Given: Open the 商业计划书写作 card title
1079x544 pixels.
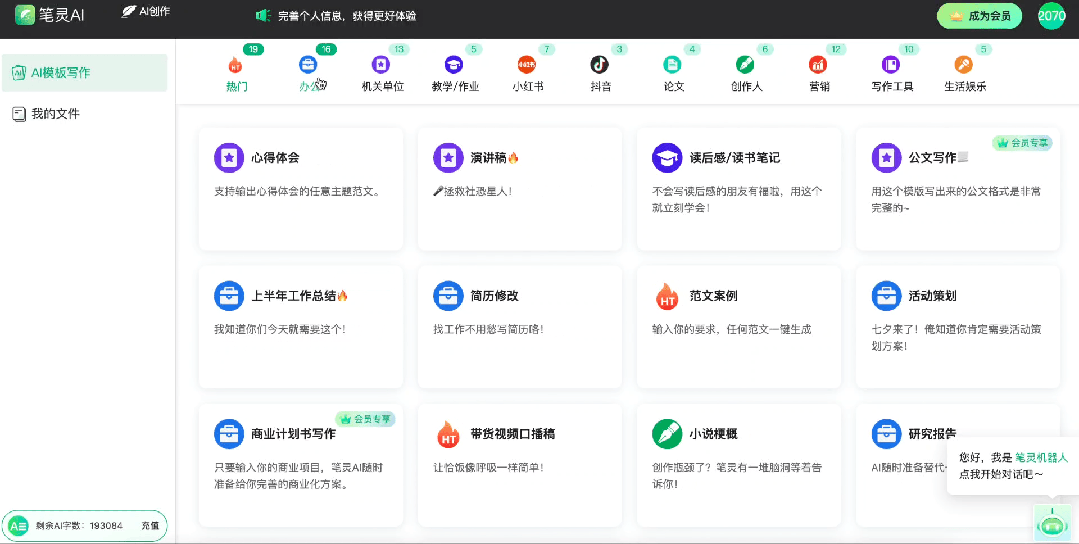Looking at the screenshot, I should (x=294, y=434).
